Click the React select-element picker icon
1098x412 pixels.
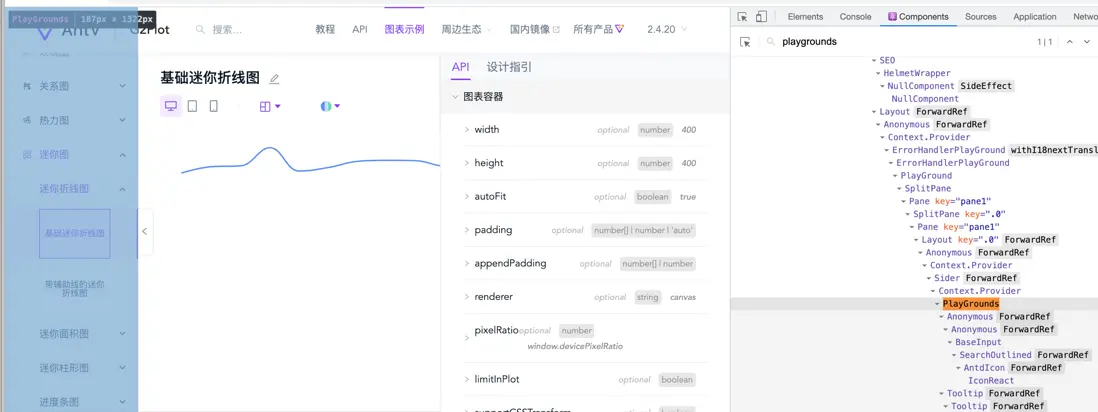pos(745,42)
